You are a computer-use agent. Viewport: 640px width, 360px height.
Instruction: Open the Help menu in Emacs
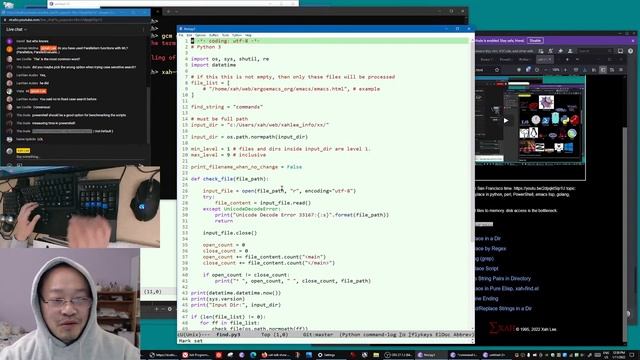pos(248,35)
